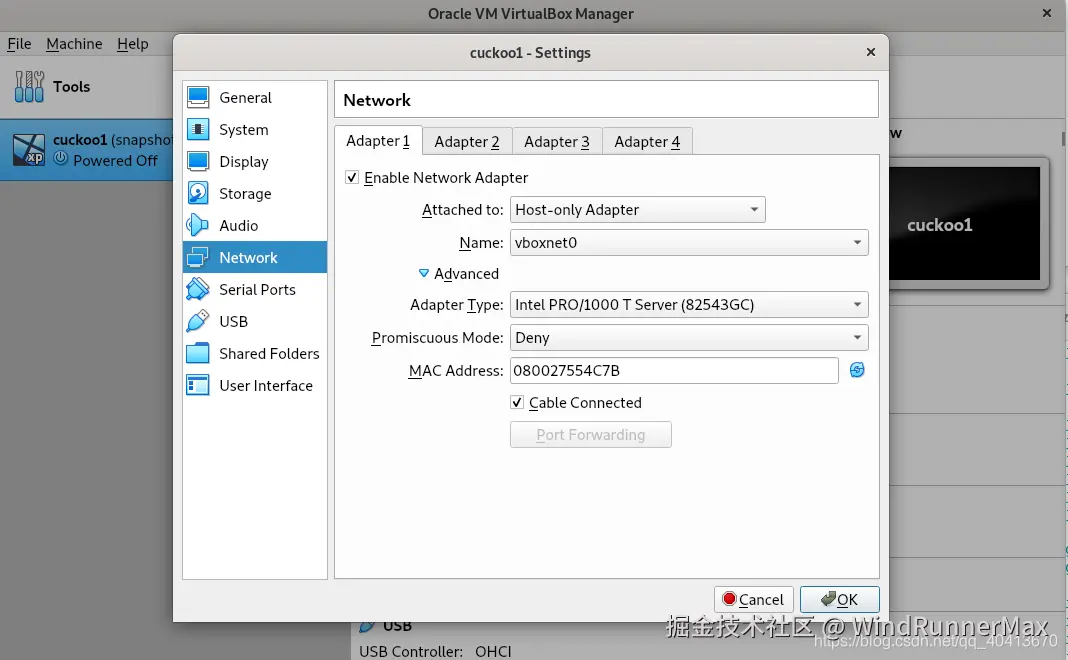Open General settings icon in sidebar
Screen dimensions: 1068x660
coord(198,97)
